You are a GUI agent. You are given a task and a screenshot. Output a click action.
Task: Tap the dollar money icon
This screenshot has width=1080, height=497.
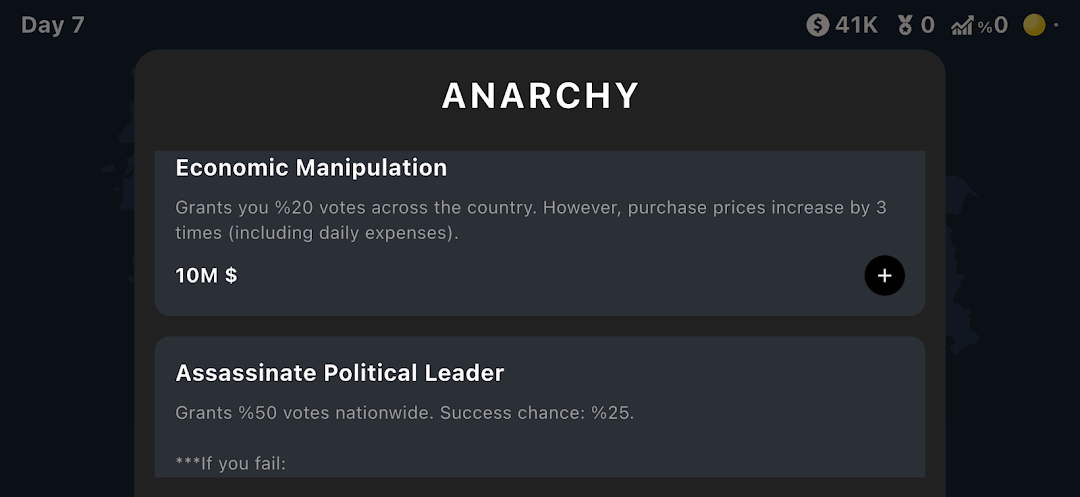tap(818, 26)
